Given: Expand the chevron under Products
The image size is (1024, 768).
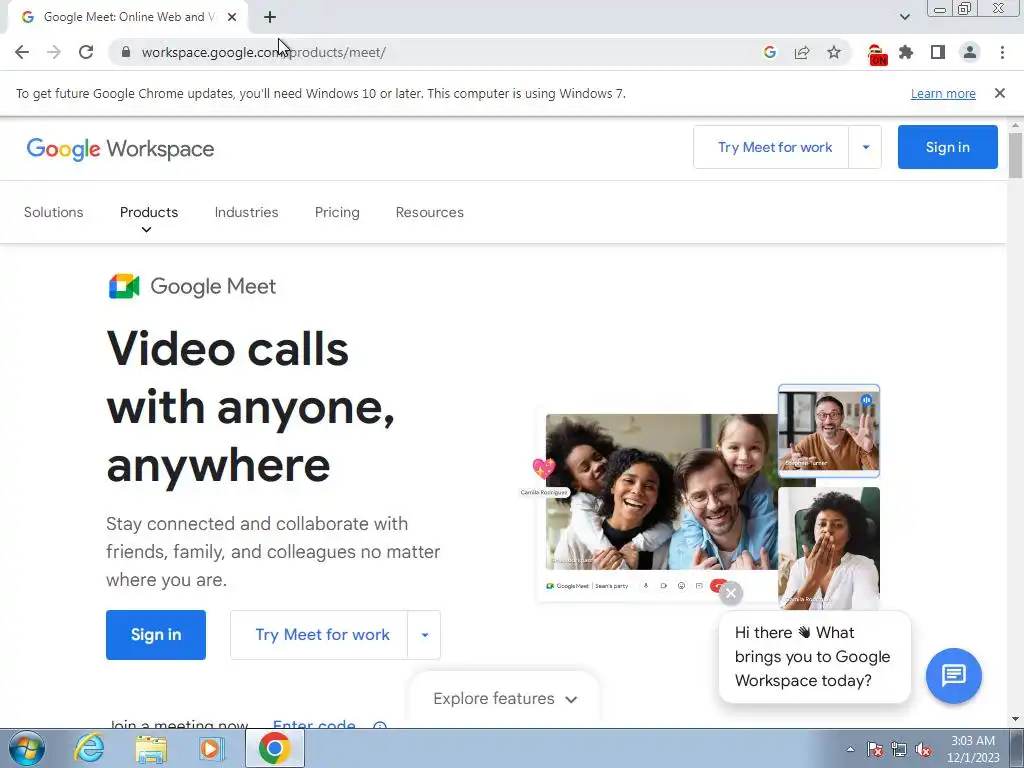Looking at the screenshot, I should point(146,229).
